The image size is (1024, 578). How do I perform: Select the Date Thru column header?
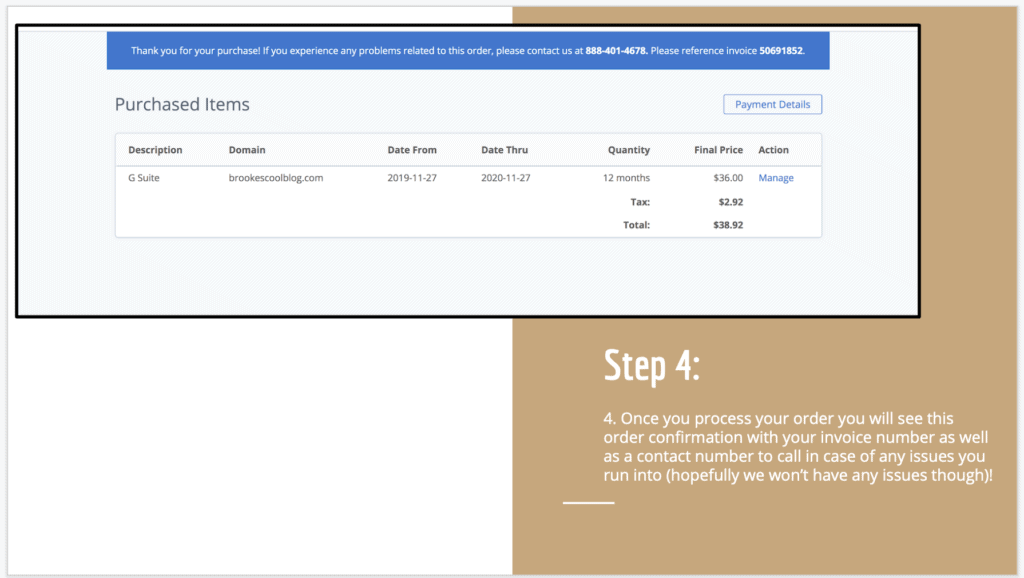(x=504, y=150)
